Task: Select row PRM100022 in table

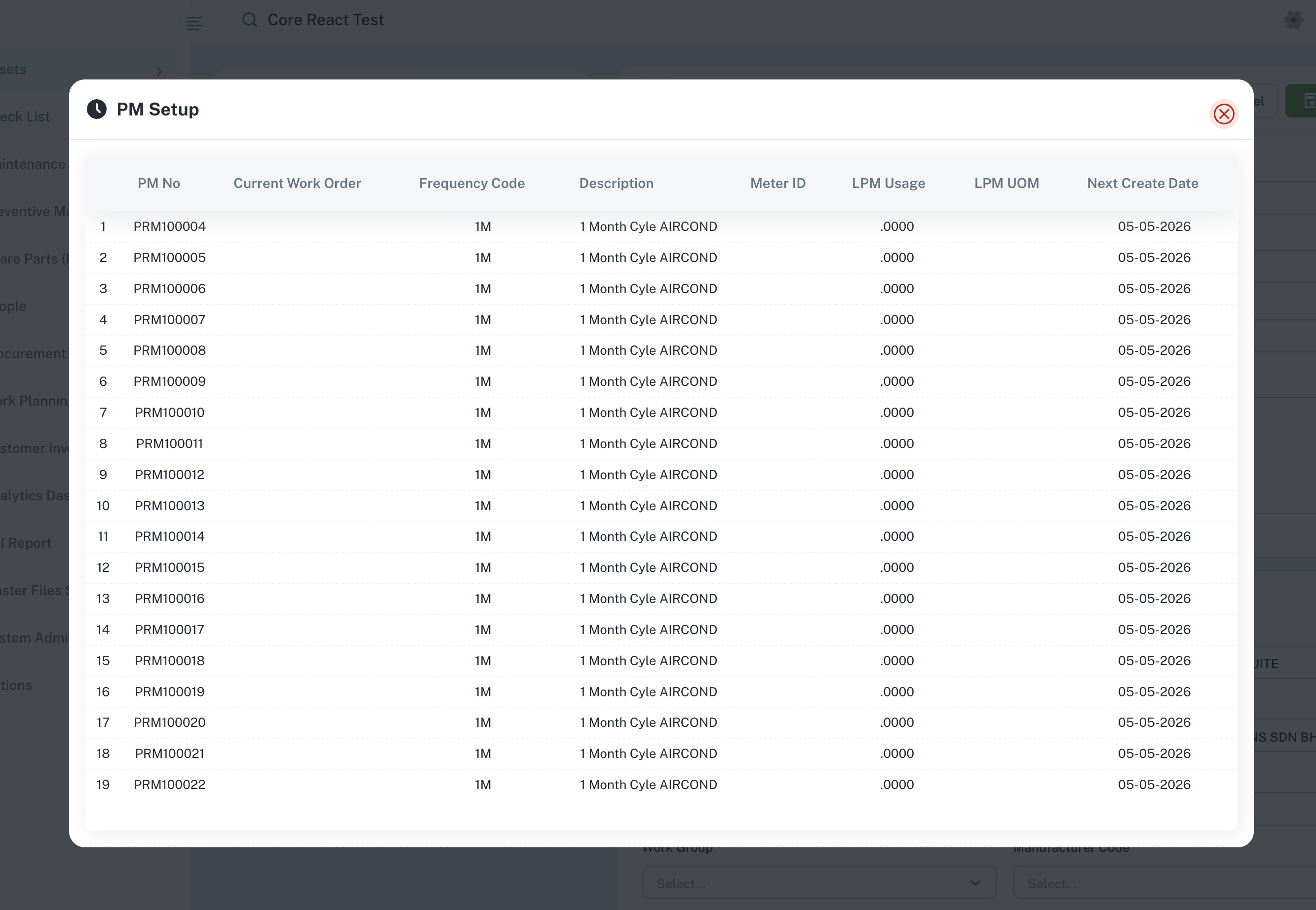Action: pos(169,785)
